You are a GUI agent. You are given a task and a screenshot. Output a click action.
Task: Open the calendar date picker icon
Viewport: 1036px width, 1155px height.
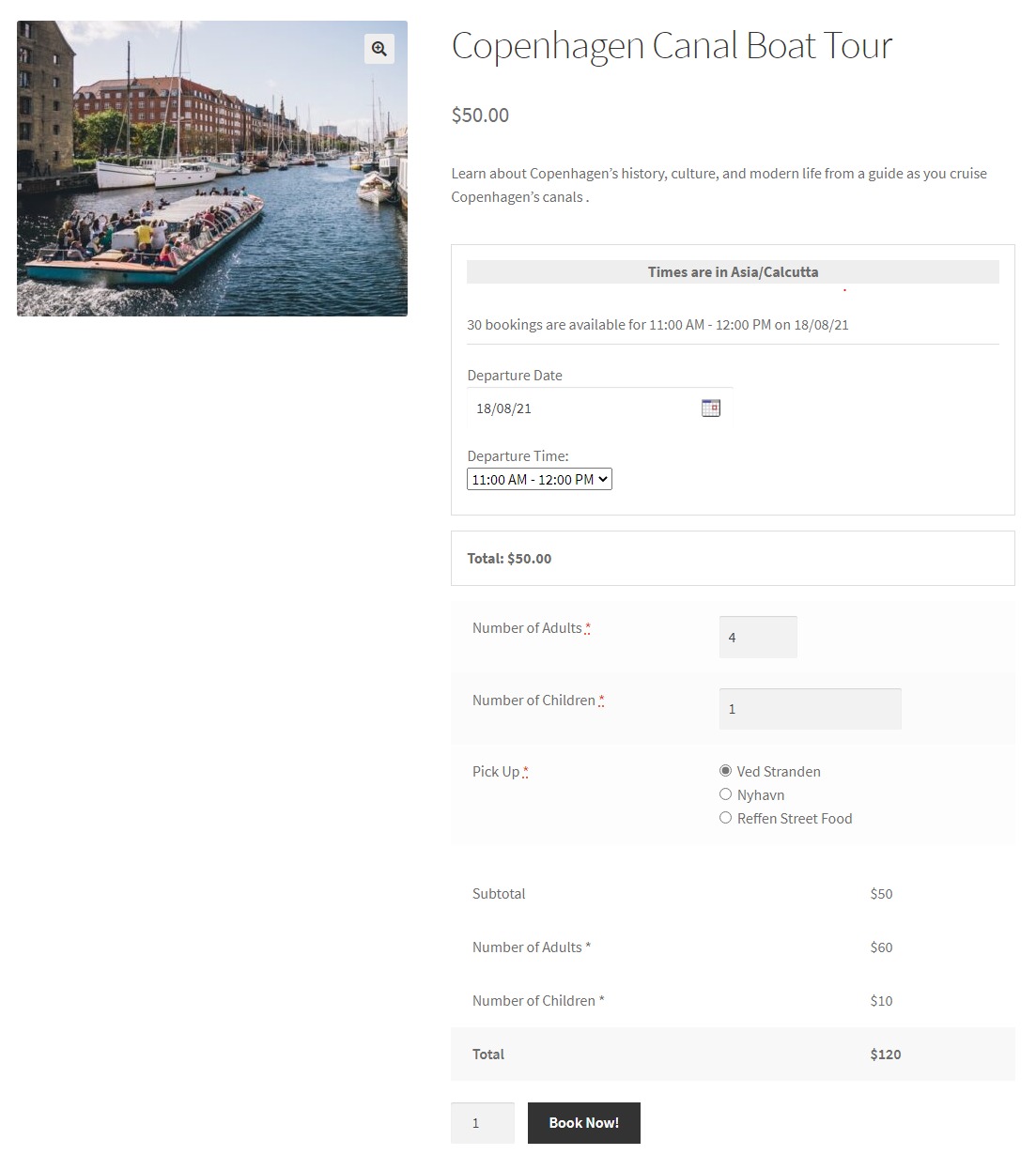click(x=711, y=408)
